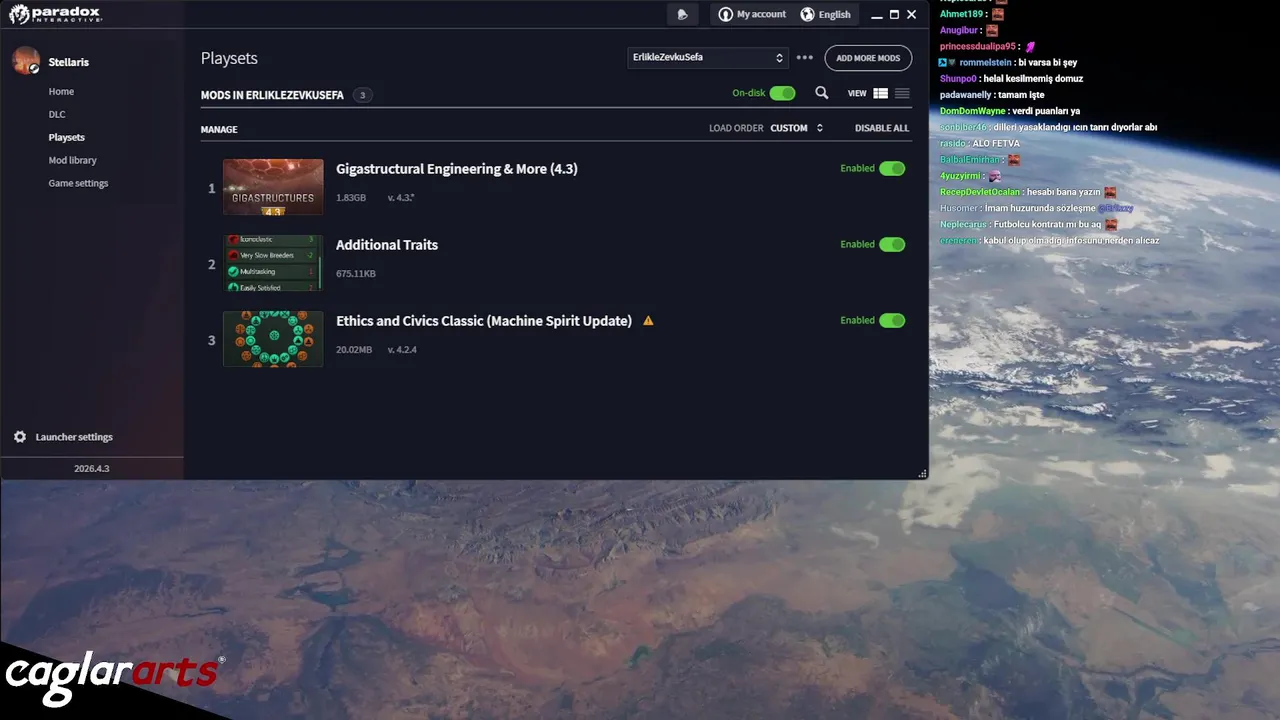Click the Additional Traits thumbnail

273,263
